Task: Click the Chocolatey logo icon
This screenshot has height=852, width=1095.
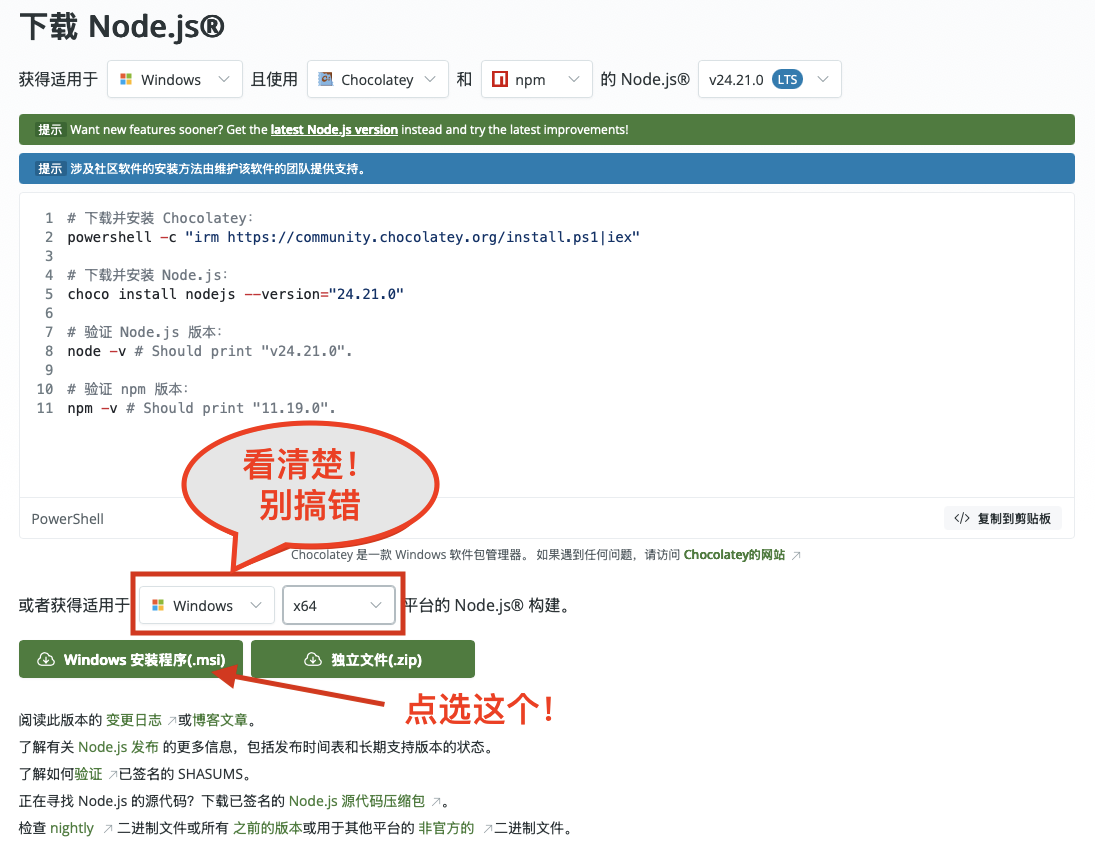Action: click(x=325, y=79)
